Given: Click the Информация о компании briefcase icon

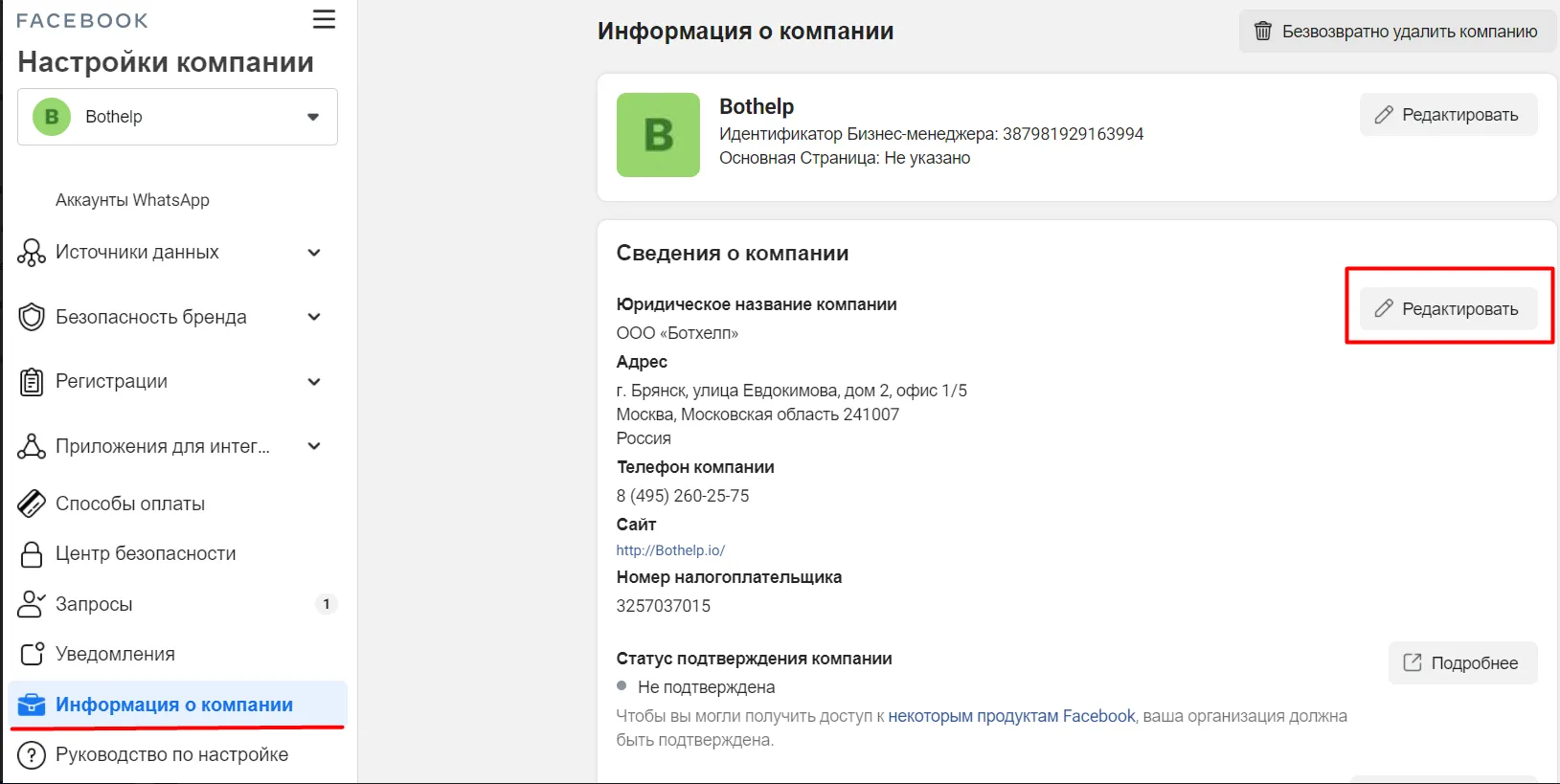Looking at the screenshot, I should (x=32, y=705).
